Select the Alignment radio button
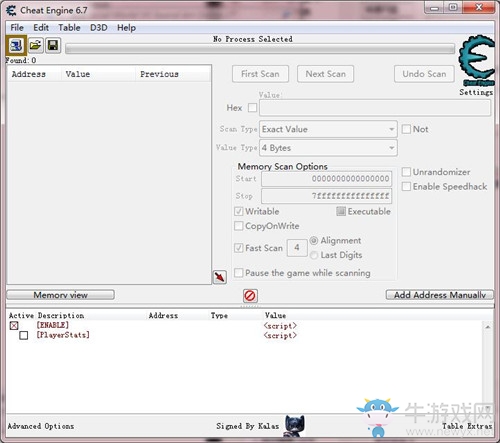This screenshot has width=500, height=443. point(314,240)
